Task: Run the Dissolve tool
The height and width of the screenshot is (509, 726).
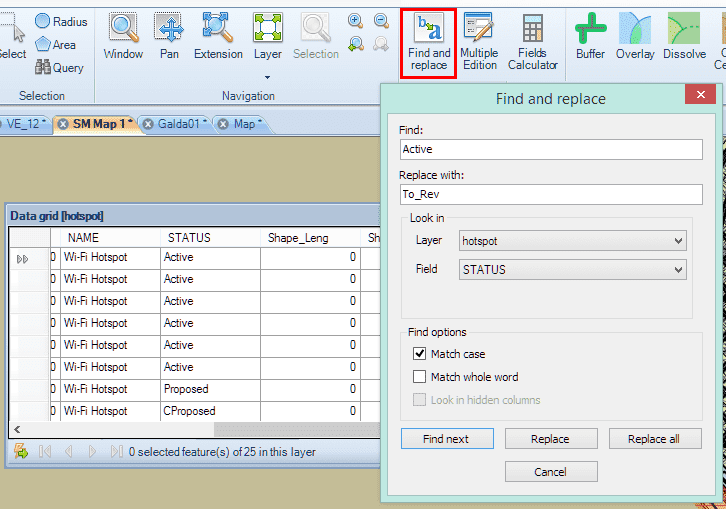Action: coord(684,36)
